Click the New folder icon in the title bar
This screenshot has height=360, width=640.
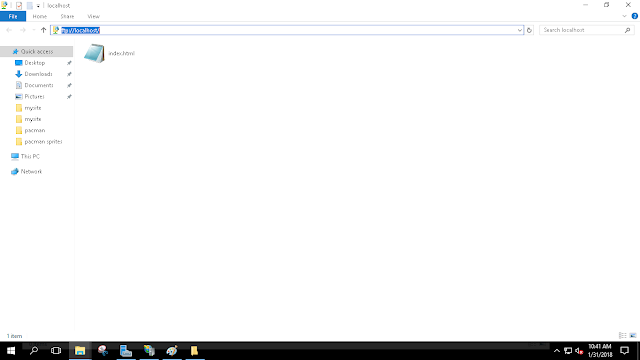point(29,6)
